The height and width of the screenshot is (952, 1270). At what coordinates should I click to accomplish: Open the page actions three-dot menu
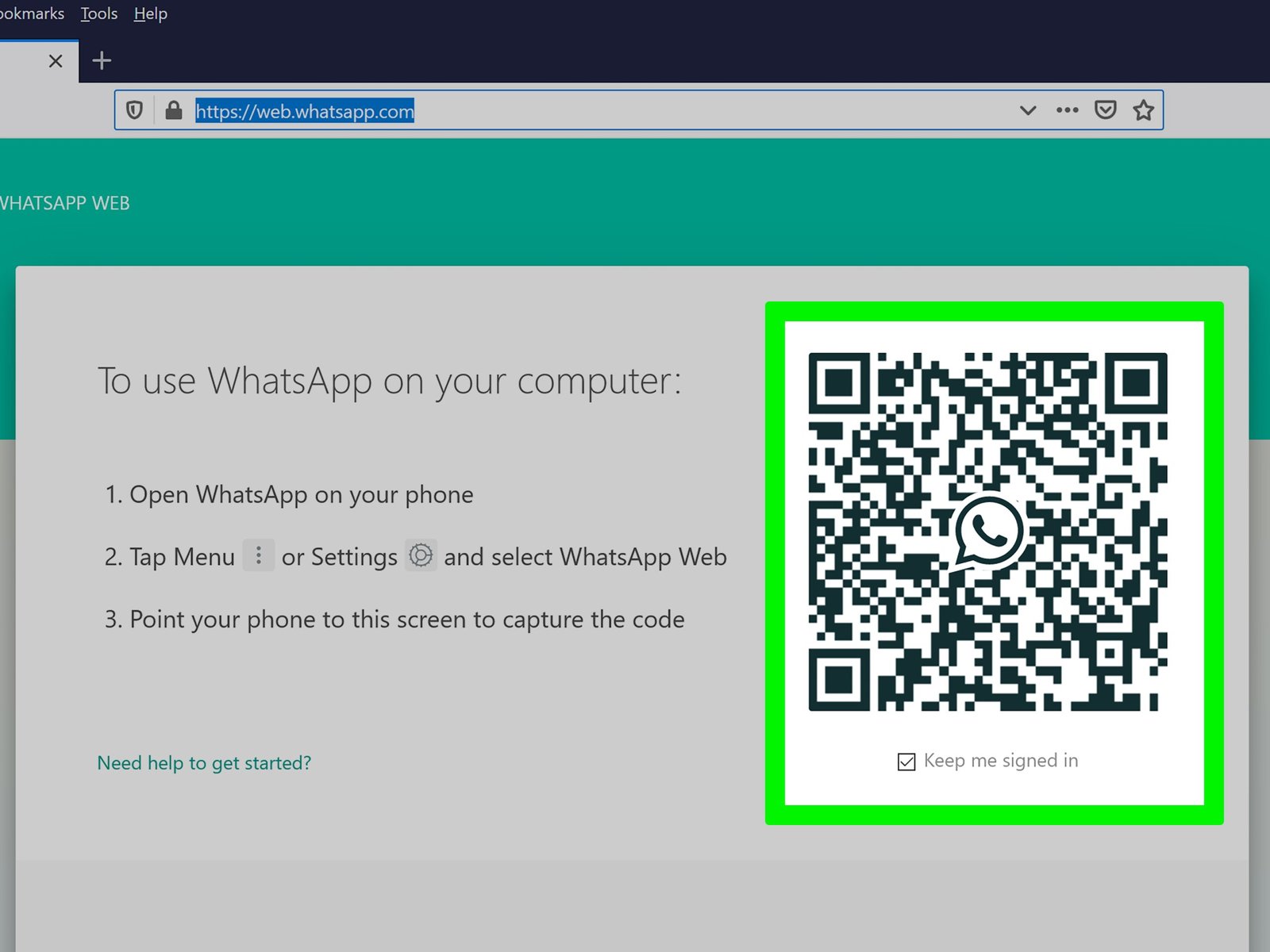[x=1067, y=110]
